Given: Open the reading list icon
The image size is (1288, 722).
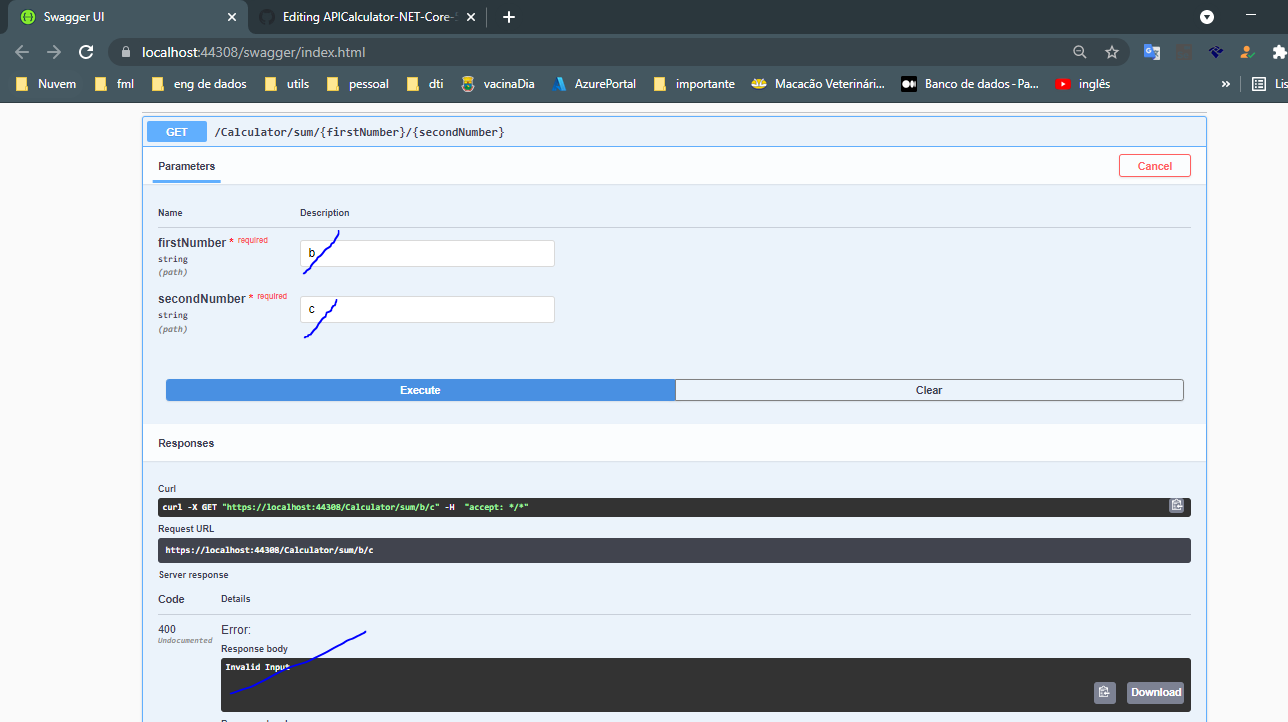Looking at the screenshot, I should pos(1259,84).
